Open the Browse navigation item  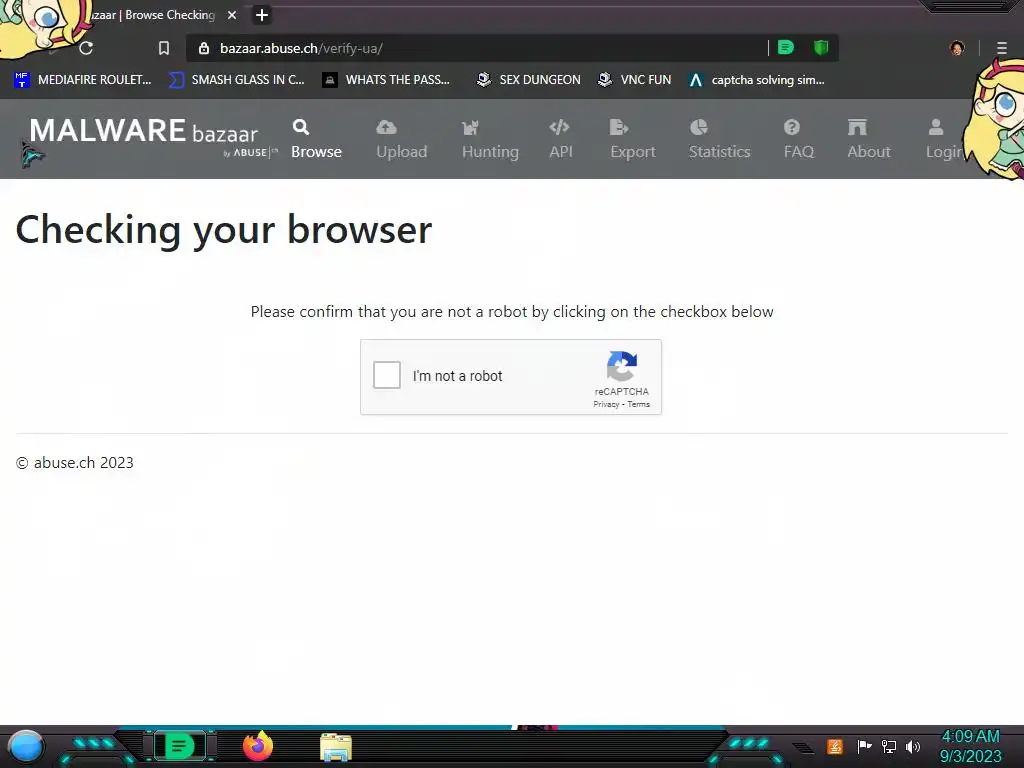pos(316,139)
